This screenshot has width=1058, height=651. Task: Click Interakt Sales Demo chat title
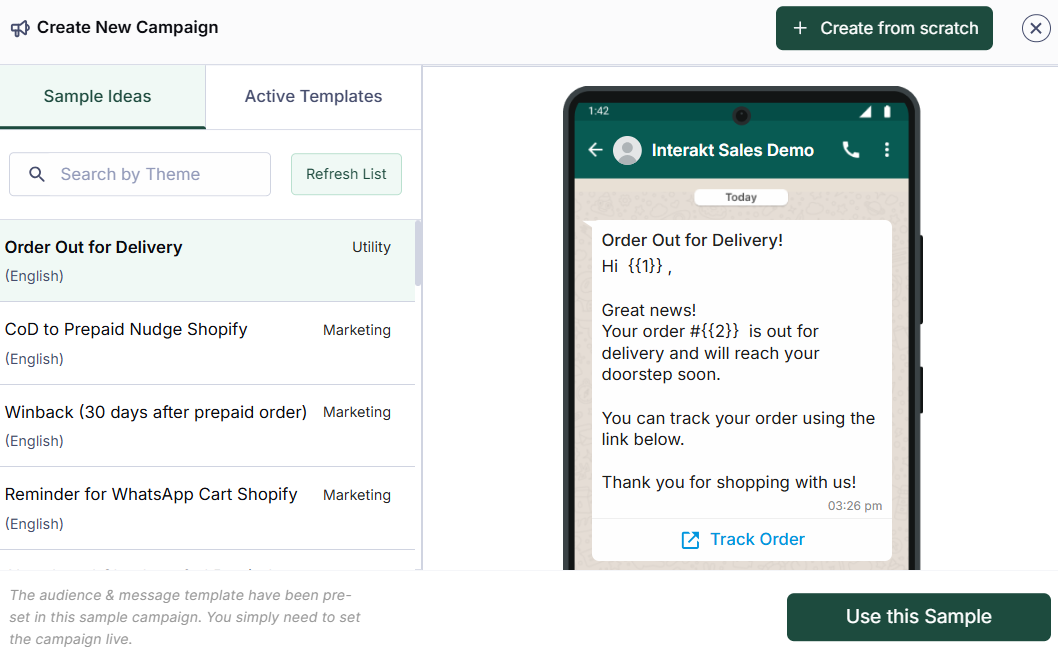[x=732, y=150]
